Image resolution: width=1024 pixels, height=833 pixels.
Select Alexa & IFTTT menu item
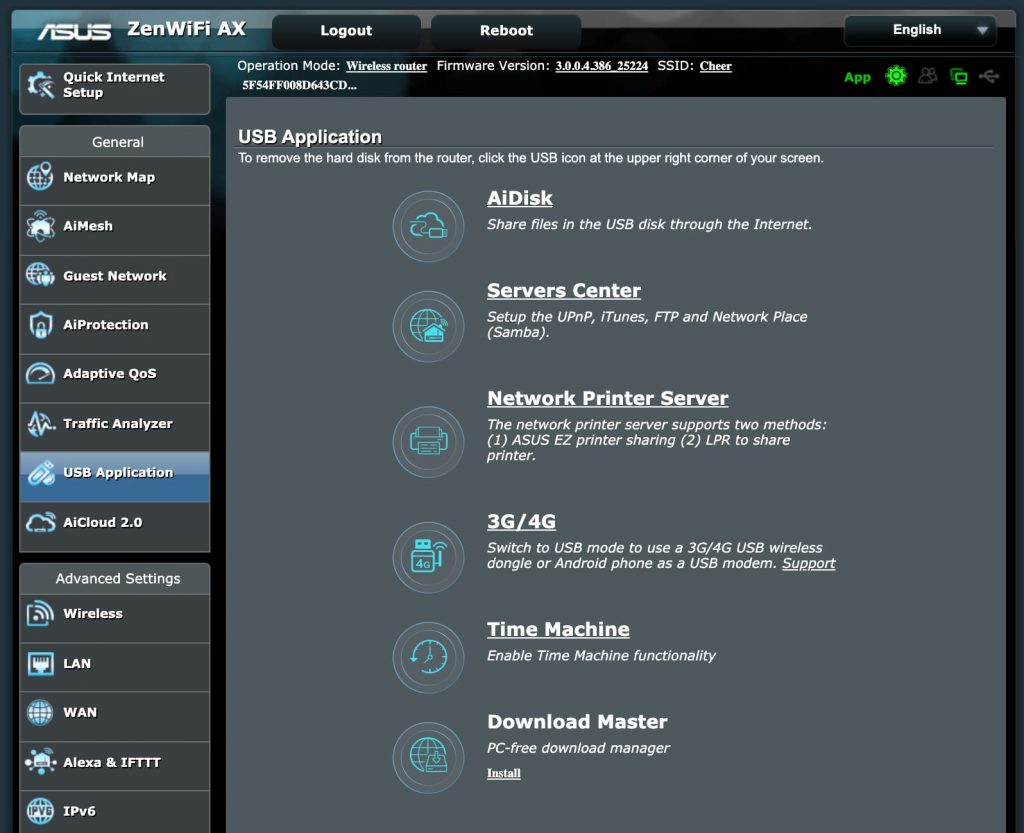click(115, 766)
